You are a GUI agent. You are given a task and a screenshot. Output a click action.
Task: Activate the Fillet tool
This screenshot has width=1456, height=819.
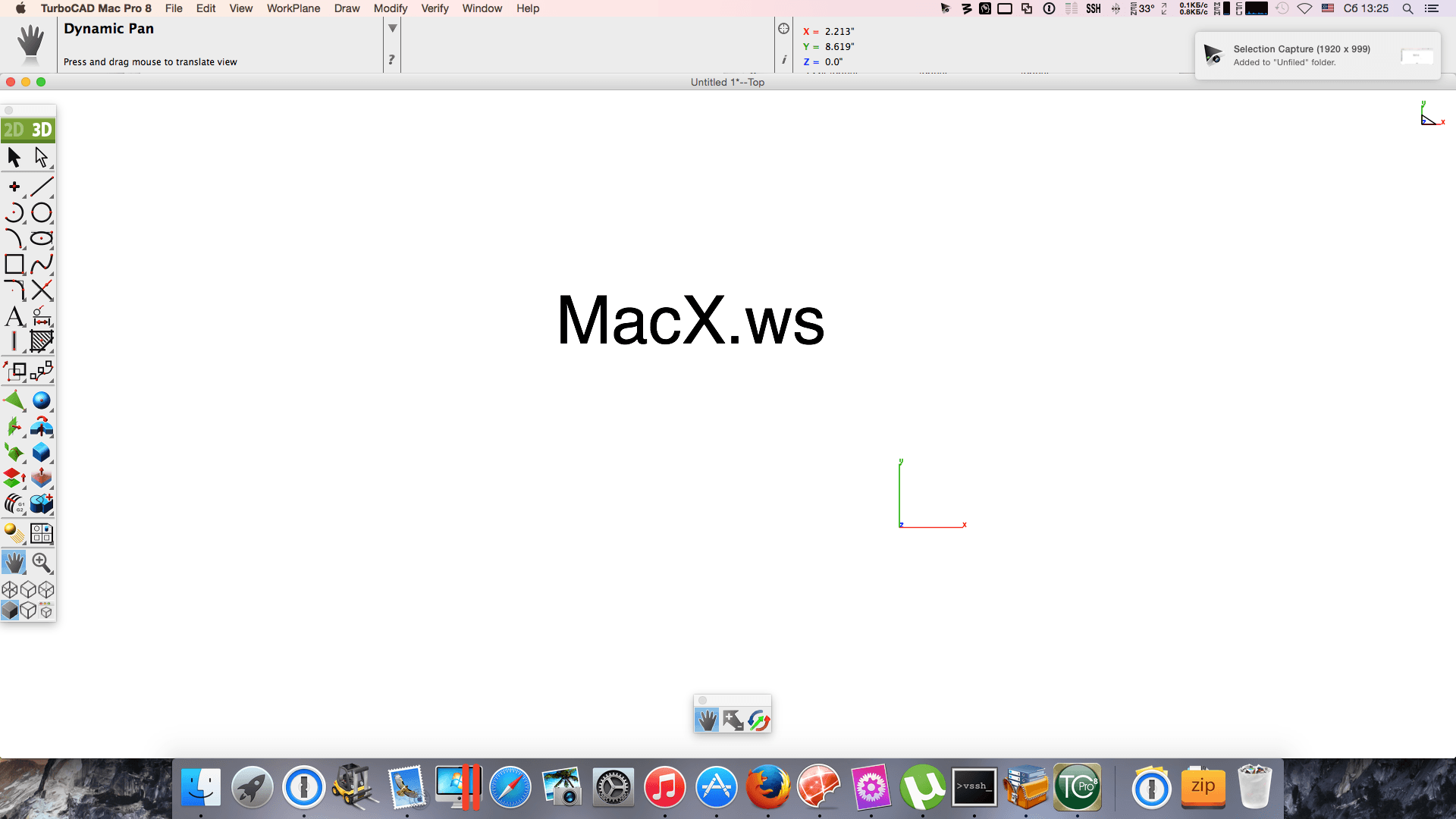[14, 290]
